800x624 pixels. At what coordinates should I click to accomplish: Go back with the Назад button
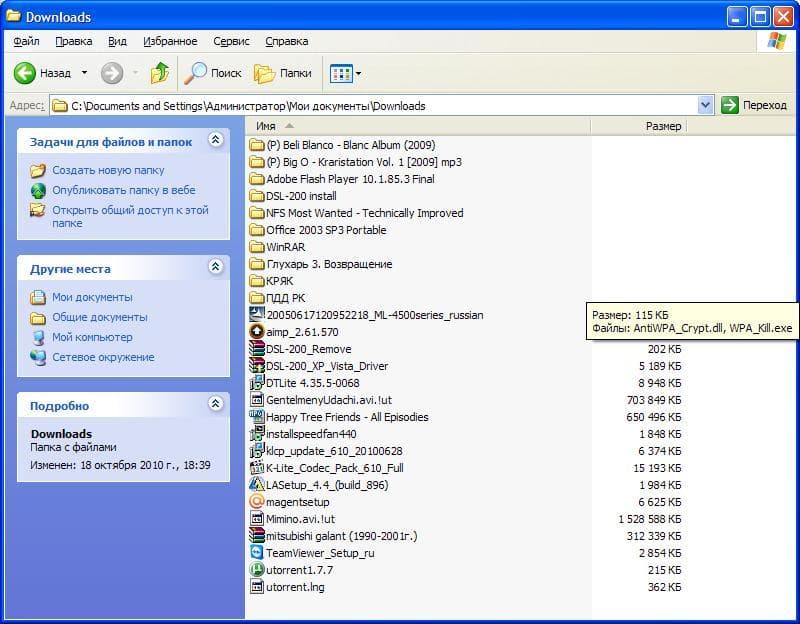[x=42, y=73]
